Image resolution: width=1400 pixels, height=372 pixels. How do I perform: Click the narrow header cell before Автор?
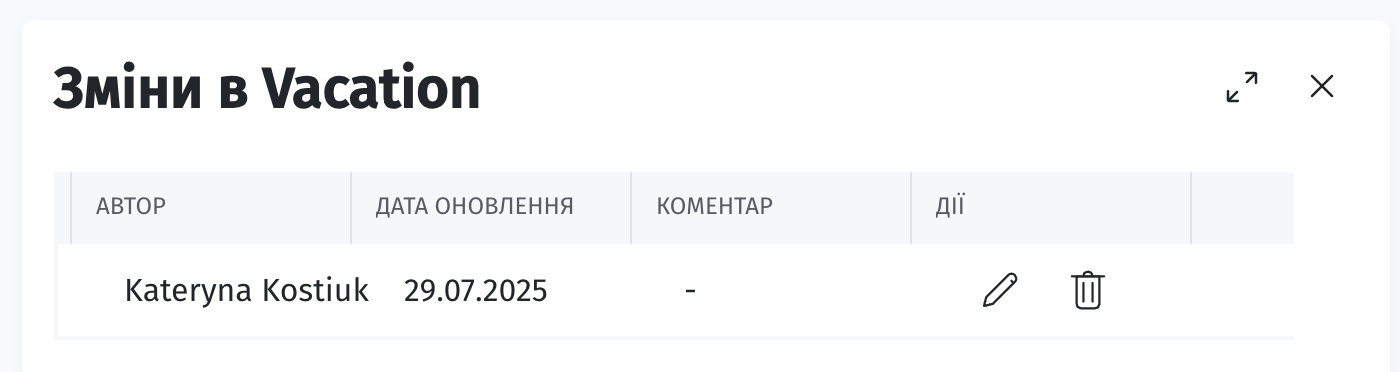click(x=62, y=208)
